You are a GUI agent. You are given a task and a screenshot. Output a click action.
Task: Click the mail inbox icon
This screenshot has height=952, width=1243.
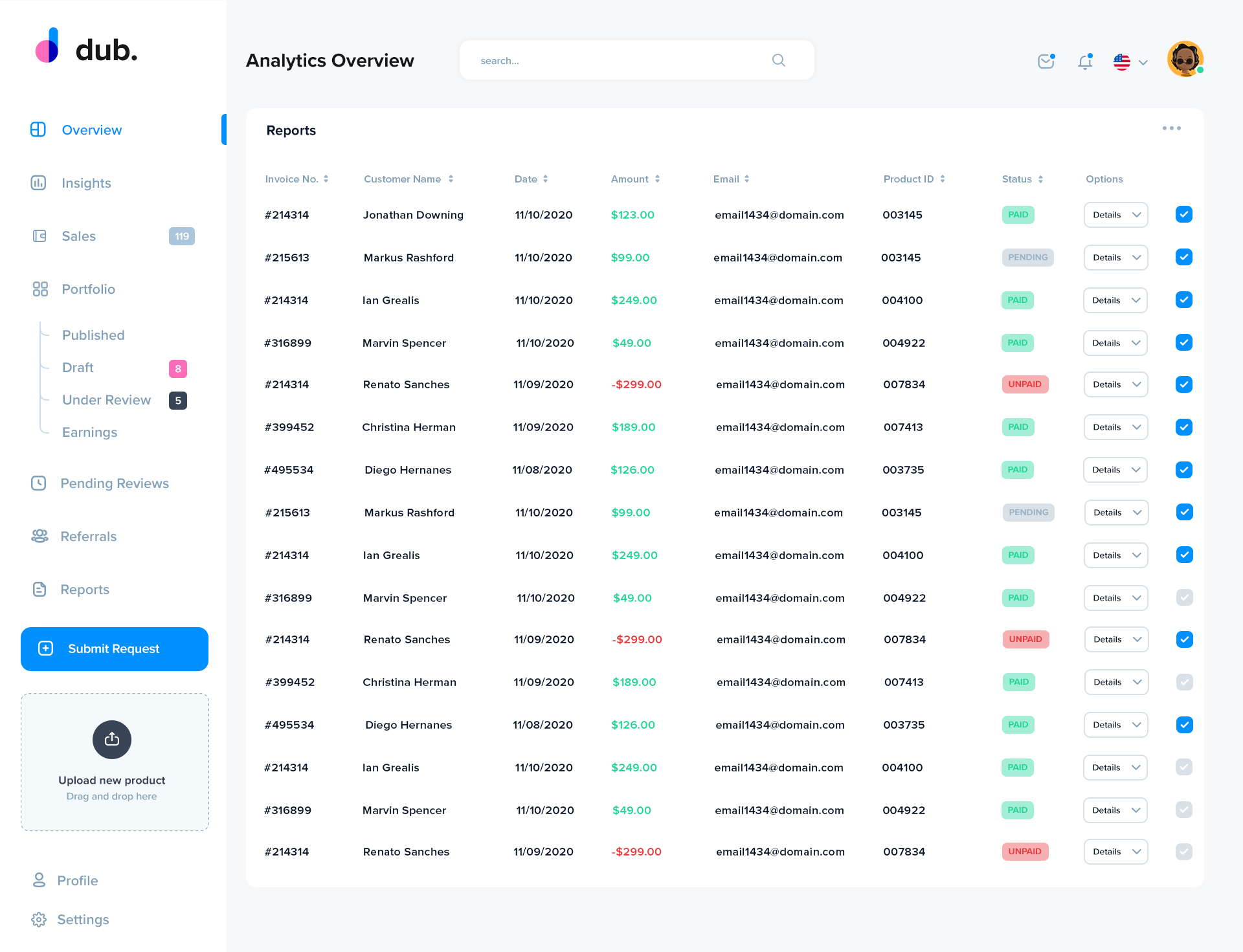[1046, 61]
